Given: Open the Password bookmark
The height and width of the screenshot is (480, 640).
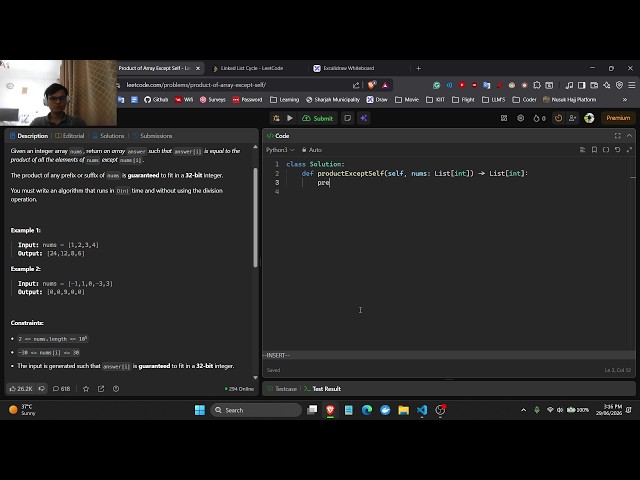Looking at the screenshot, I should point(247,100).
